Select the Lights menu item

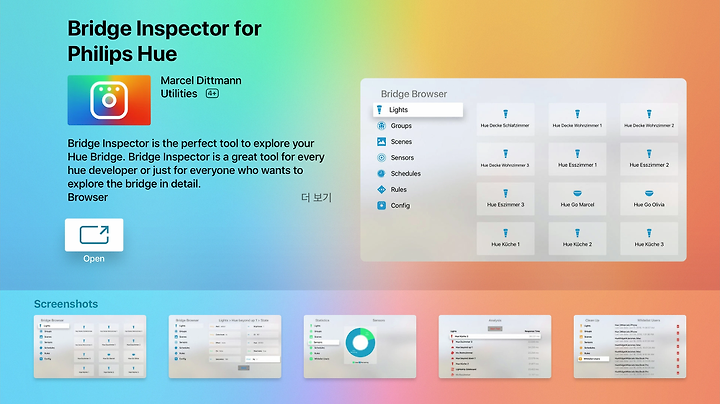pos(418,110)
